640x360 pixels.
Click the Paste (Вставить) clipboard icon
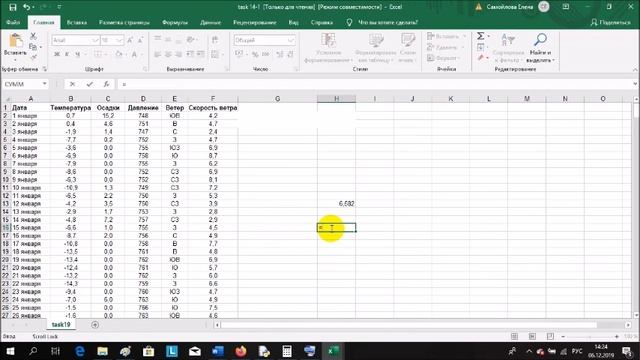(x=16, y=41)
